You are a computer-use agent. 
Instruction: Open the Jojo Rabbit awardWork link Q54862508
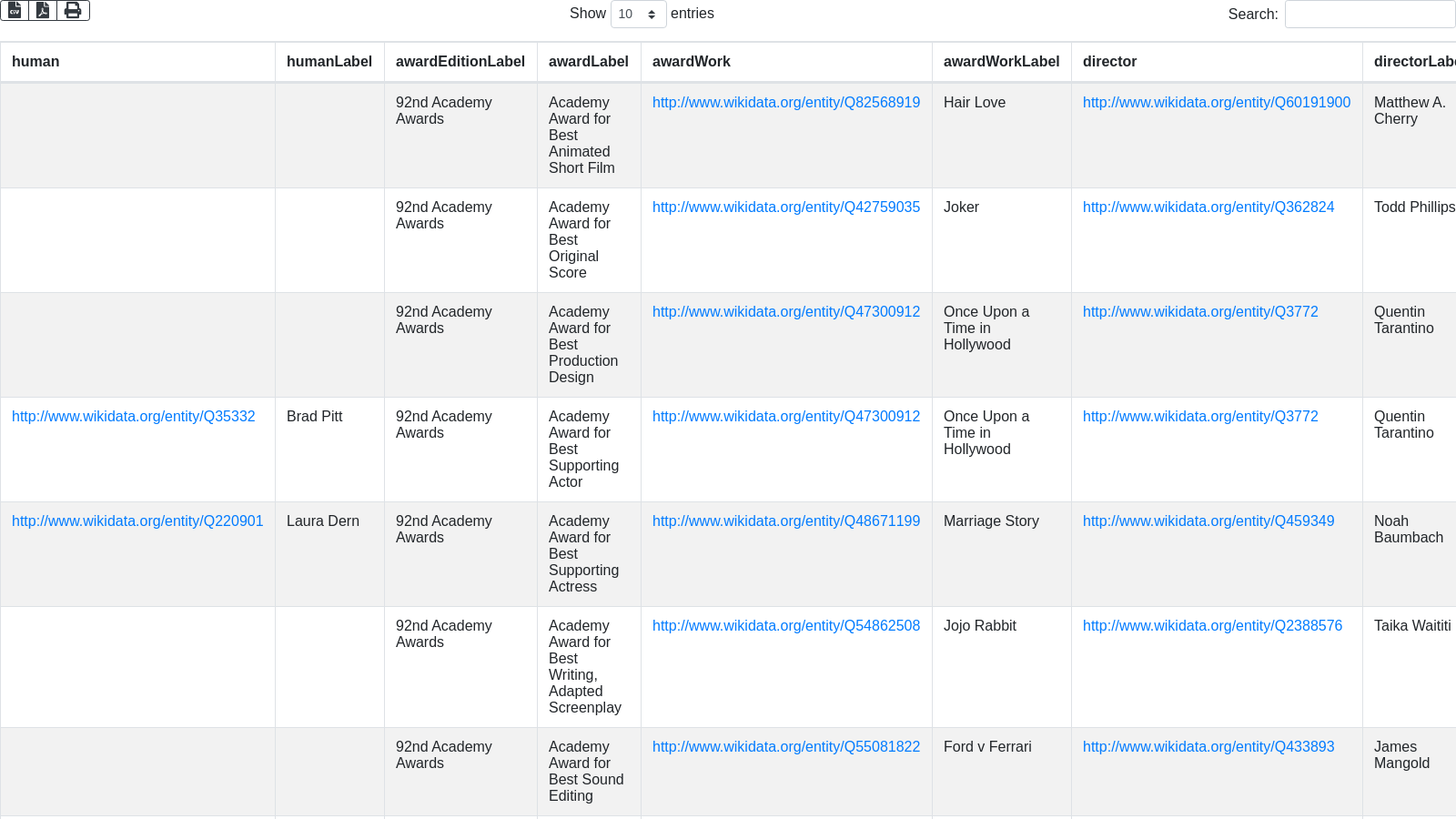coord(786,626)
